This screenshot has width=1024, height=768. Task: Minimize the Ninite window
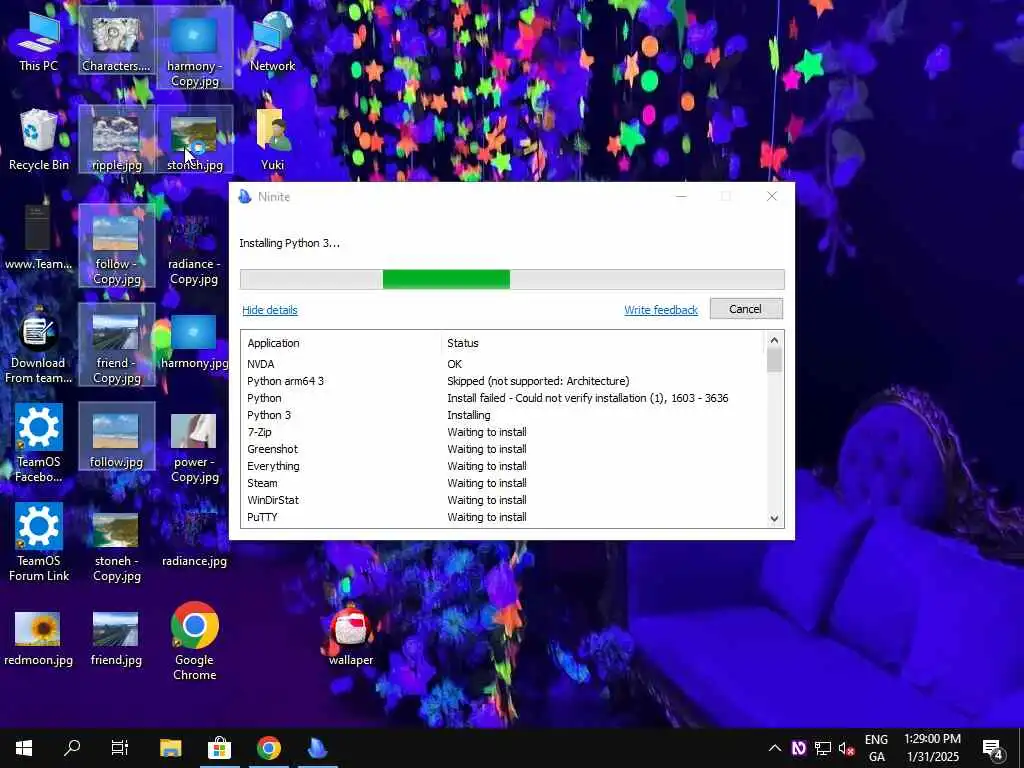[681, 196]
